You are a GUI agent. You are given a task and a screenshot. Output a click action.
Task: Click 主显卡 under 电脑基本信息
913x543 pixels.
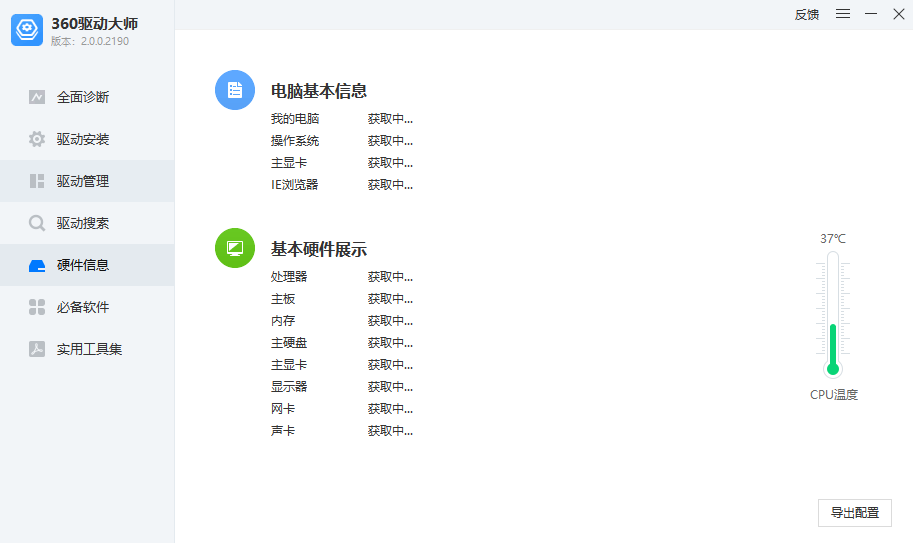(x=289, y=163)
